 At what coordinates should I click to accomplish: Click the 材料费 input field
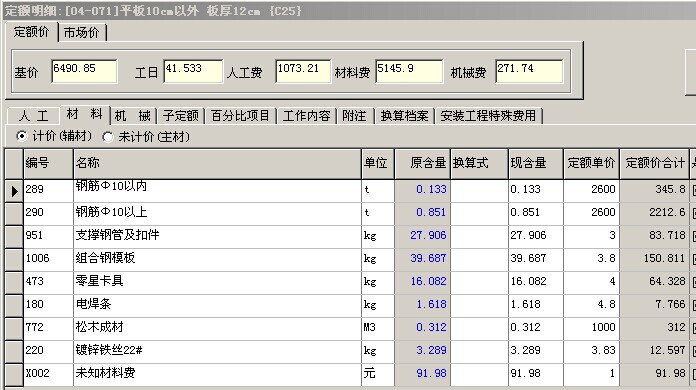(409, 71)
